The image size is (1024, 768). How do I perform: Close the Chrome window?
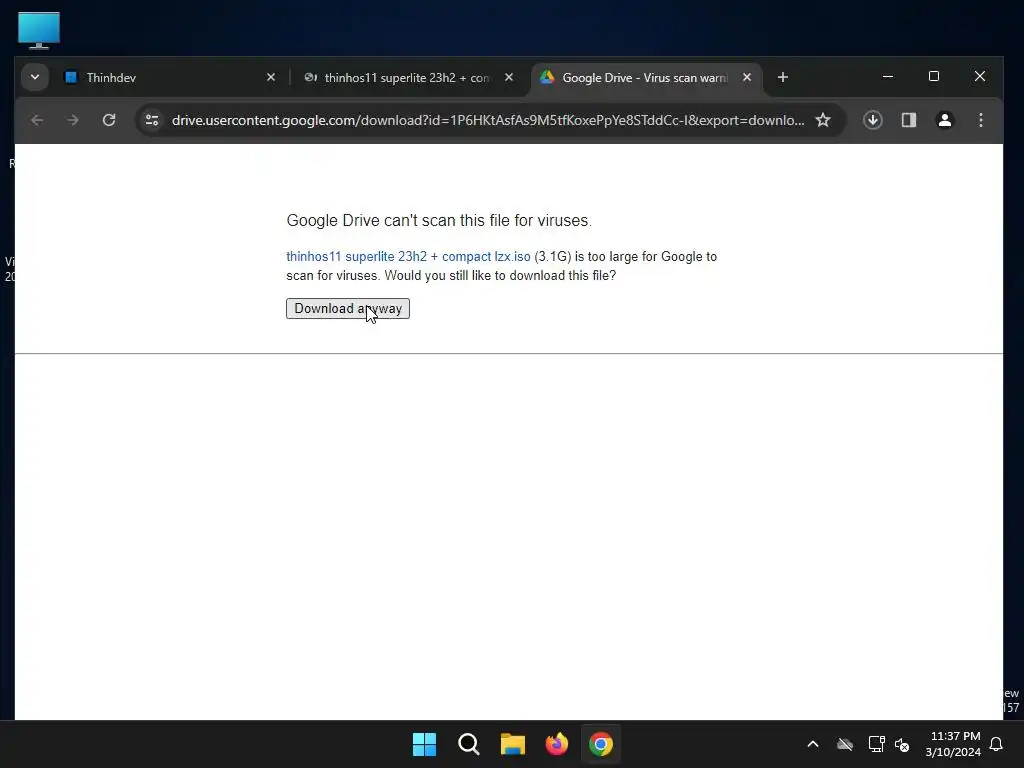pos(980,76)
